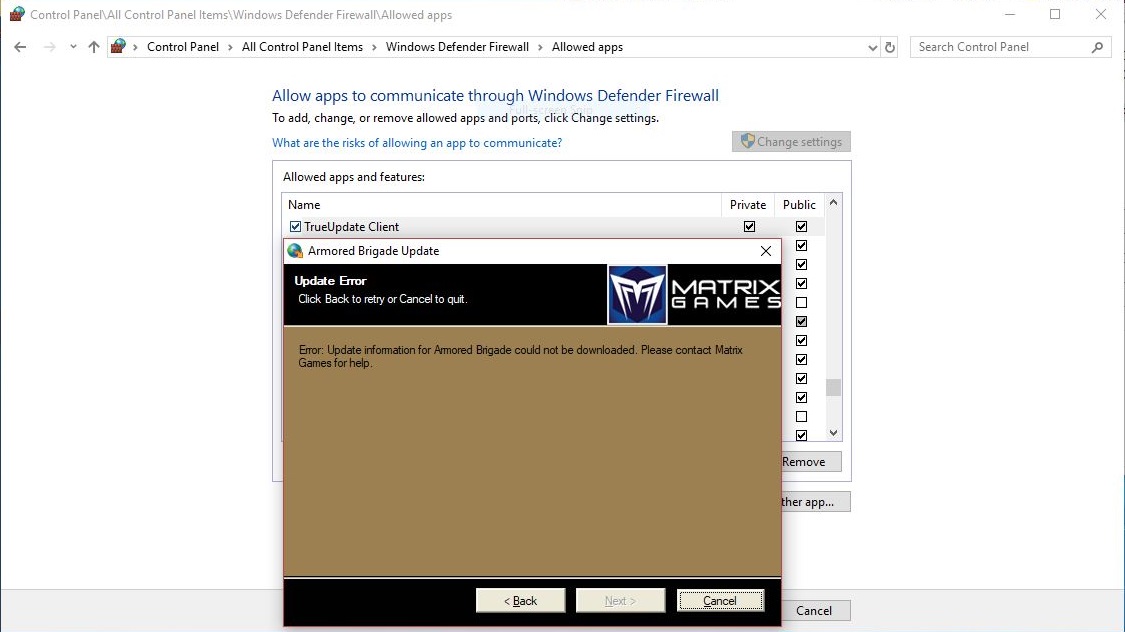The height and width of the screenshot is (632, 1125).
Task: Click the Matrix Games logo
Action: click(x=694, y=294)
